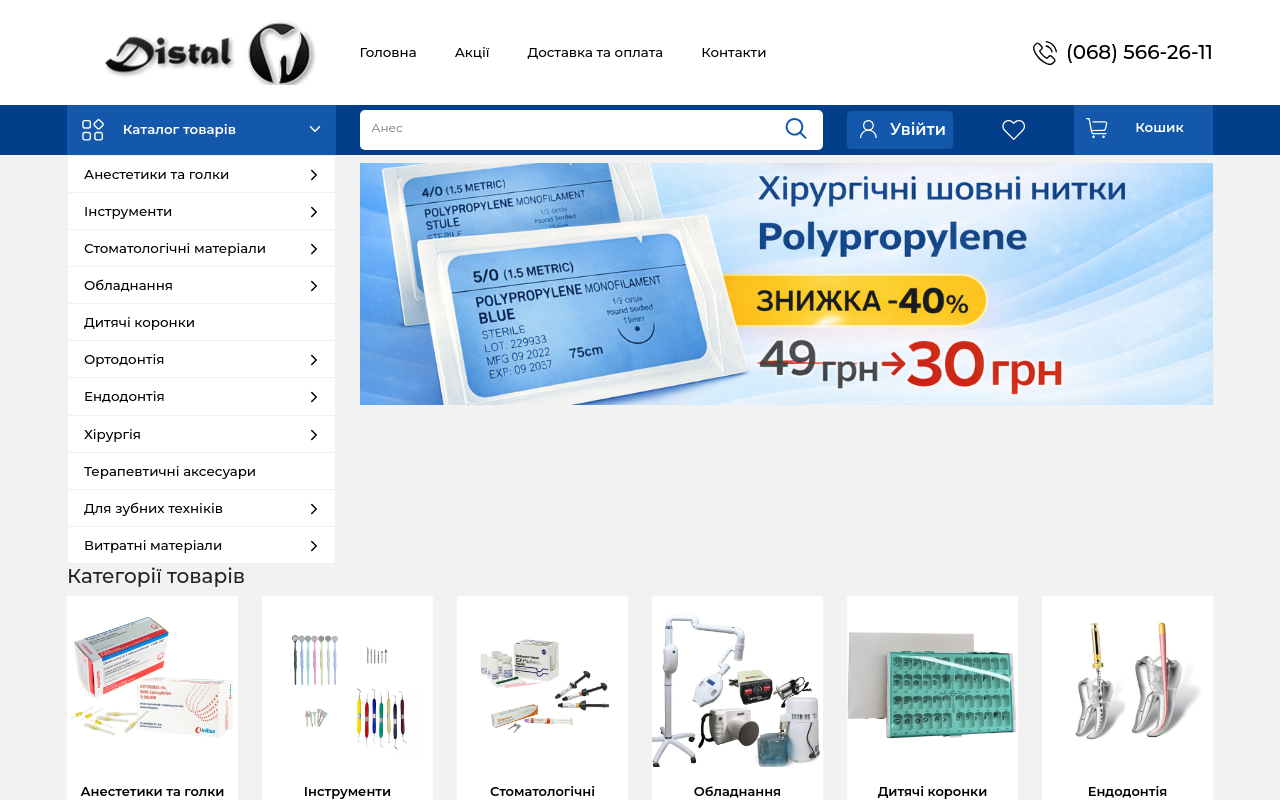1280x800 pixels.
Task: Open Анестетики та голки category label
Action: coord(152,791)
